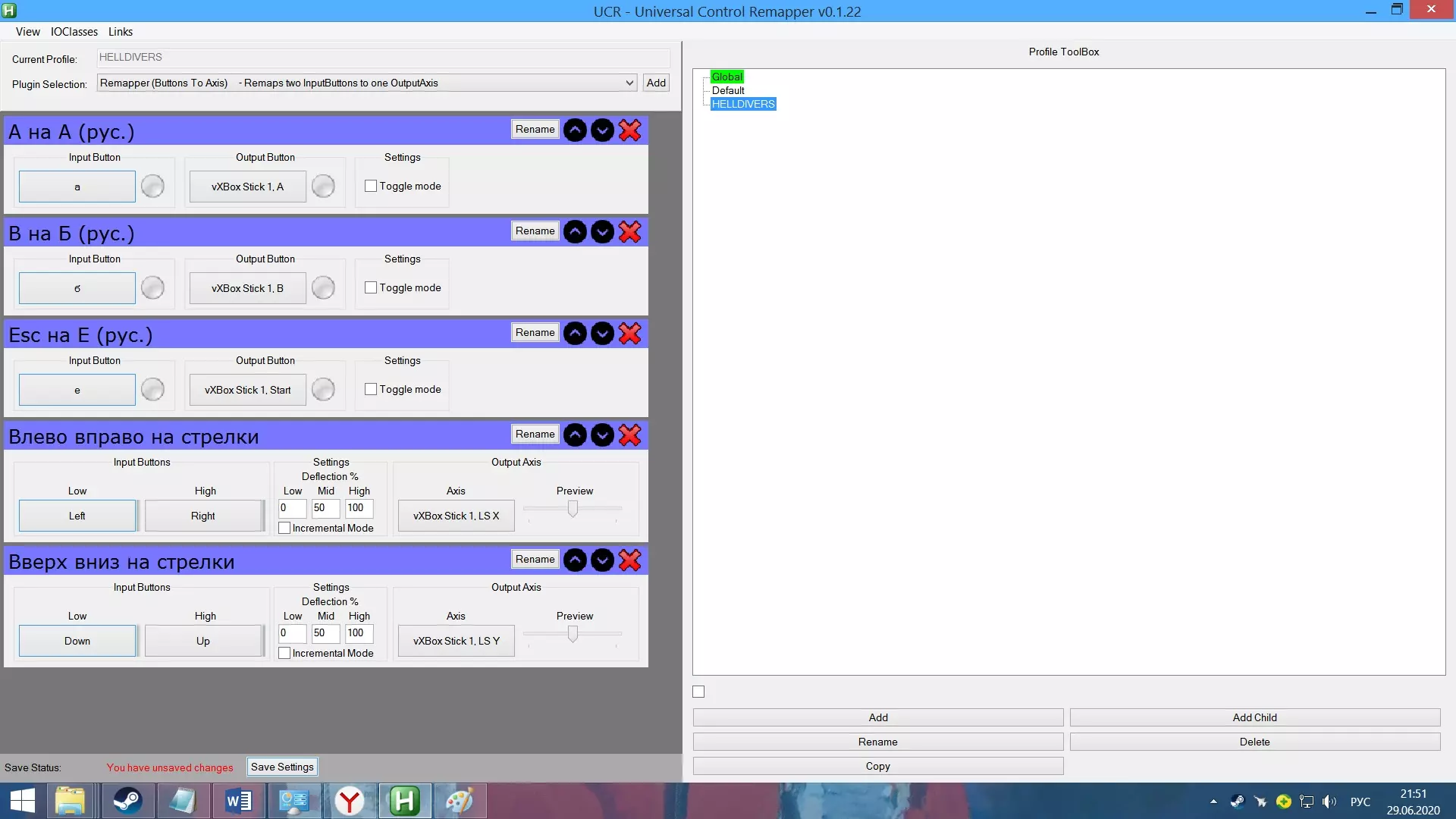Open the vXBox Stick 1, LS X axis selector
This screenshot has width=1456, height=819.
(x=456, y=516)
